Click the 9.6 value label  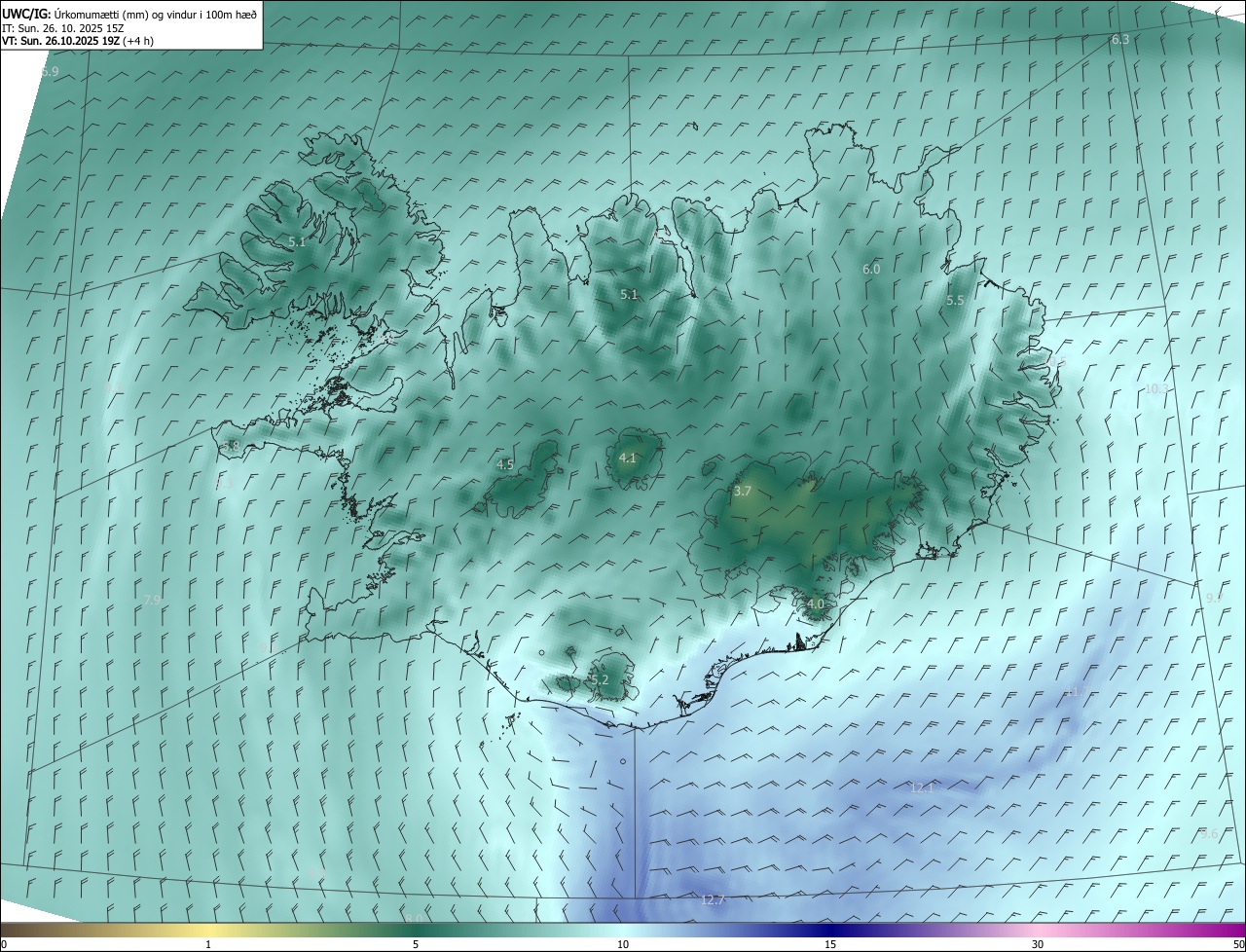click(1209, 834)
